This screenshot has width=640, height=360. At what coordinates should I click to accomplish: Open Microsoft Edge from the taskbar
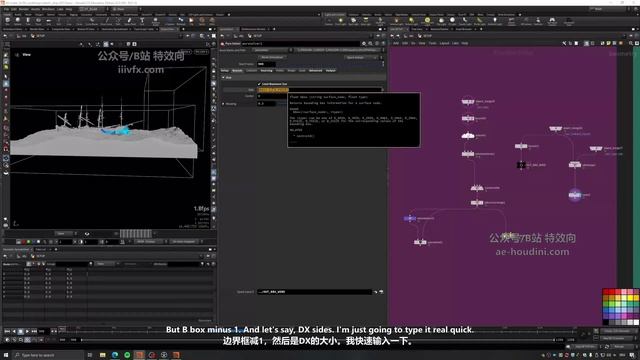point(115,355)
